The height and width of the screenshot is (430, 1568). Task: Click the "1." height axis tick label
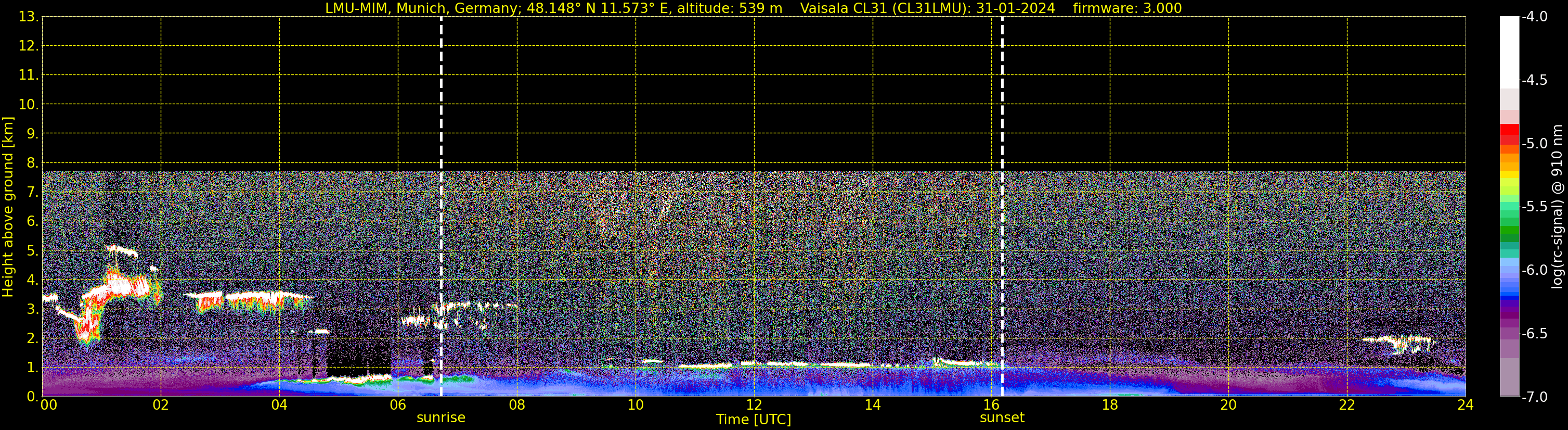coord(32,367)
